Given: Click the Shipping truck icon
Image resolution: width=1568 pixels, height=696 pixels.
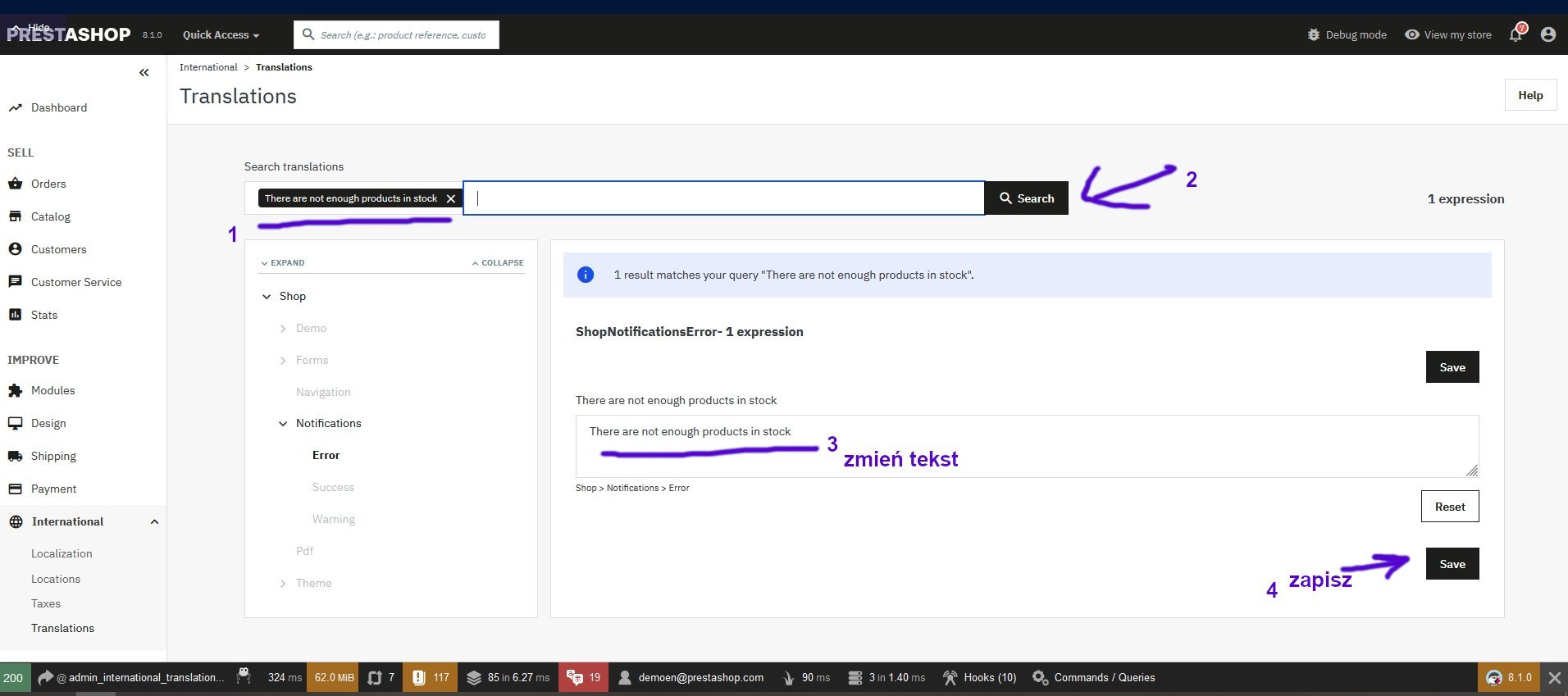Looking at the screenshot, I should pos(15,456).
